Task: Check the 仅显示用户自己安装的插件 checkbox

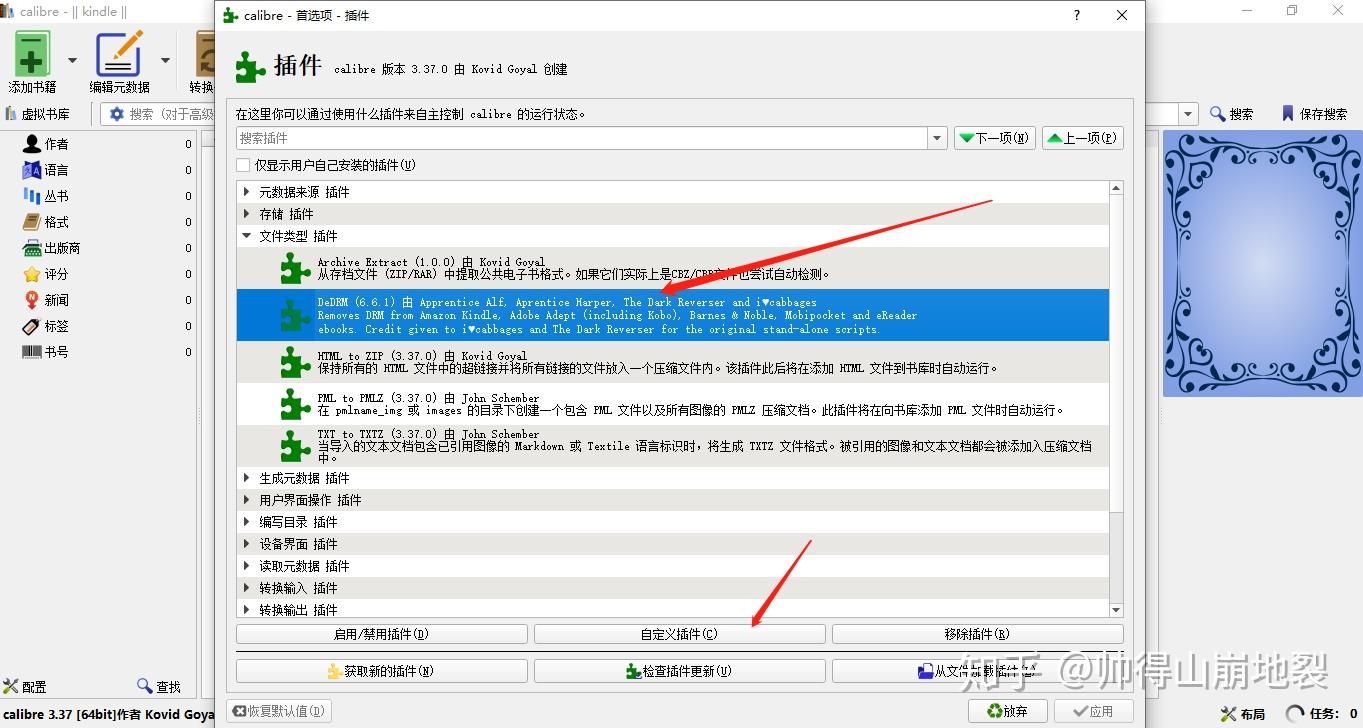Action: [x=242, y=164]
